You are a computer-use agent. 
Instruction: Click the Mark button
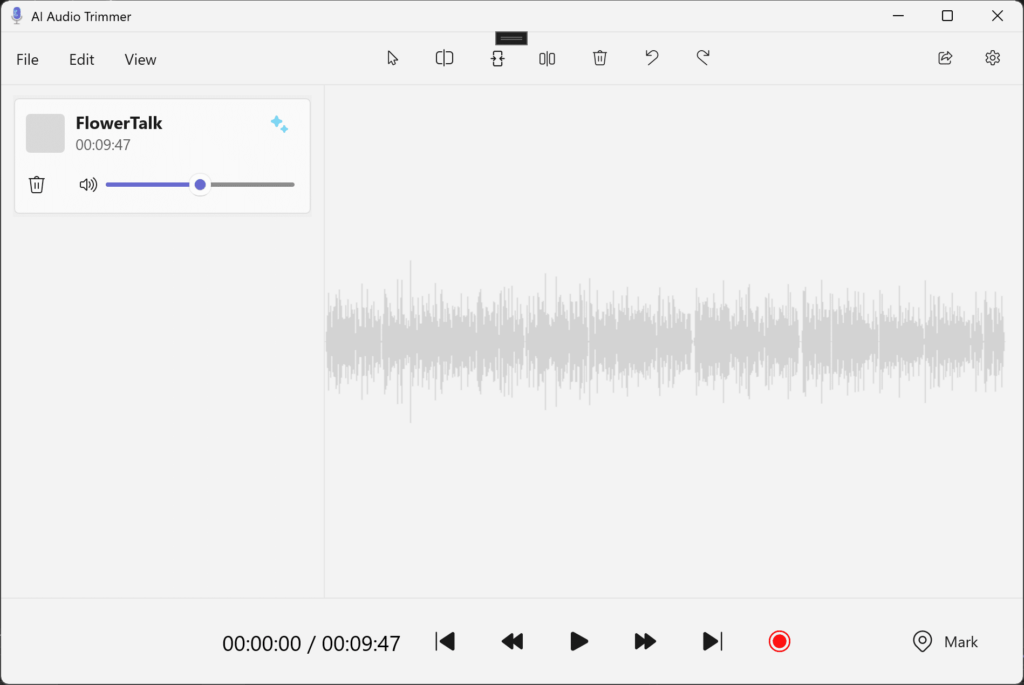tap(945, 642)
